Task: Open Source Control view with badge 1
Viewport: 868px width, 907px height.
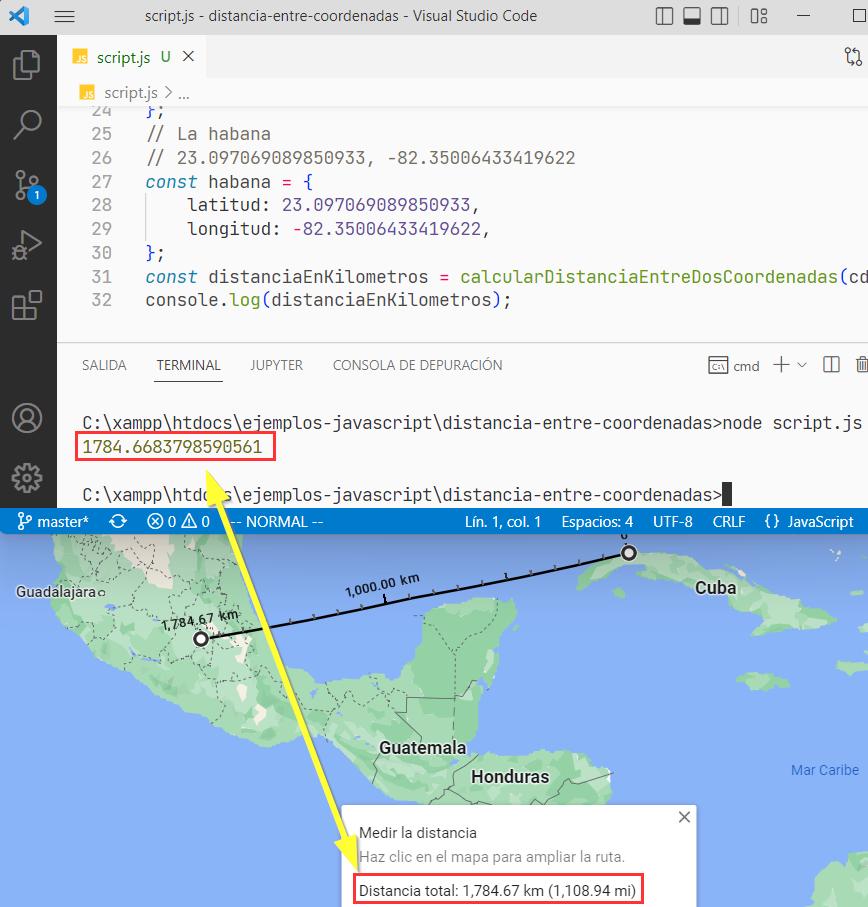Action: click(29, 186)
